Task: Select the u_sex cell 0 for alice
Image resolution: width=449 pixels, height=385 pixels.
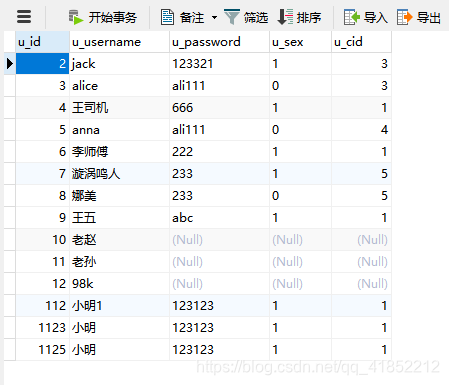Action: tap(300, 86)
